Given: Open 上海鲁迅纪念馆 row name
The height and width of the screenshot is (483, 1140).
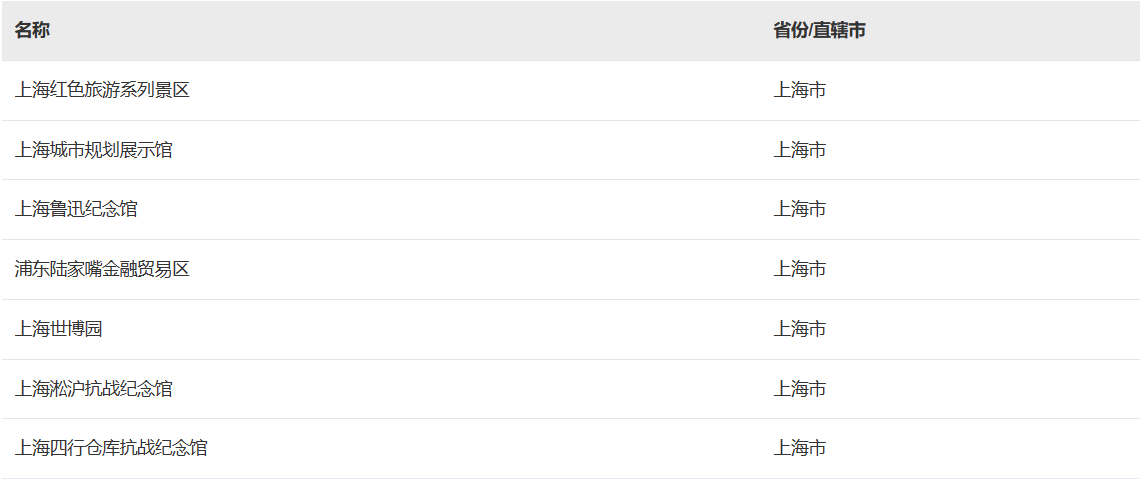Looking at the screenshot, I should 76,209.
